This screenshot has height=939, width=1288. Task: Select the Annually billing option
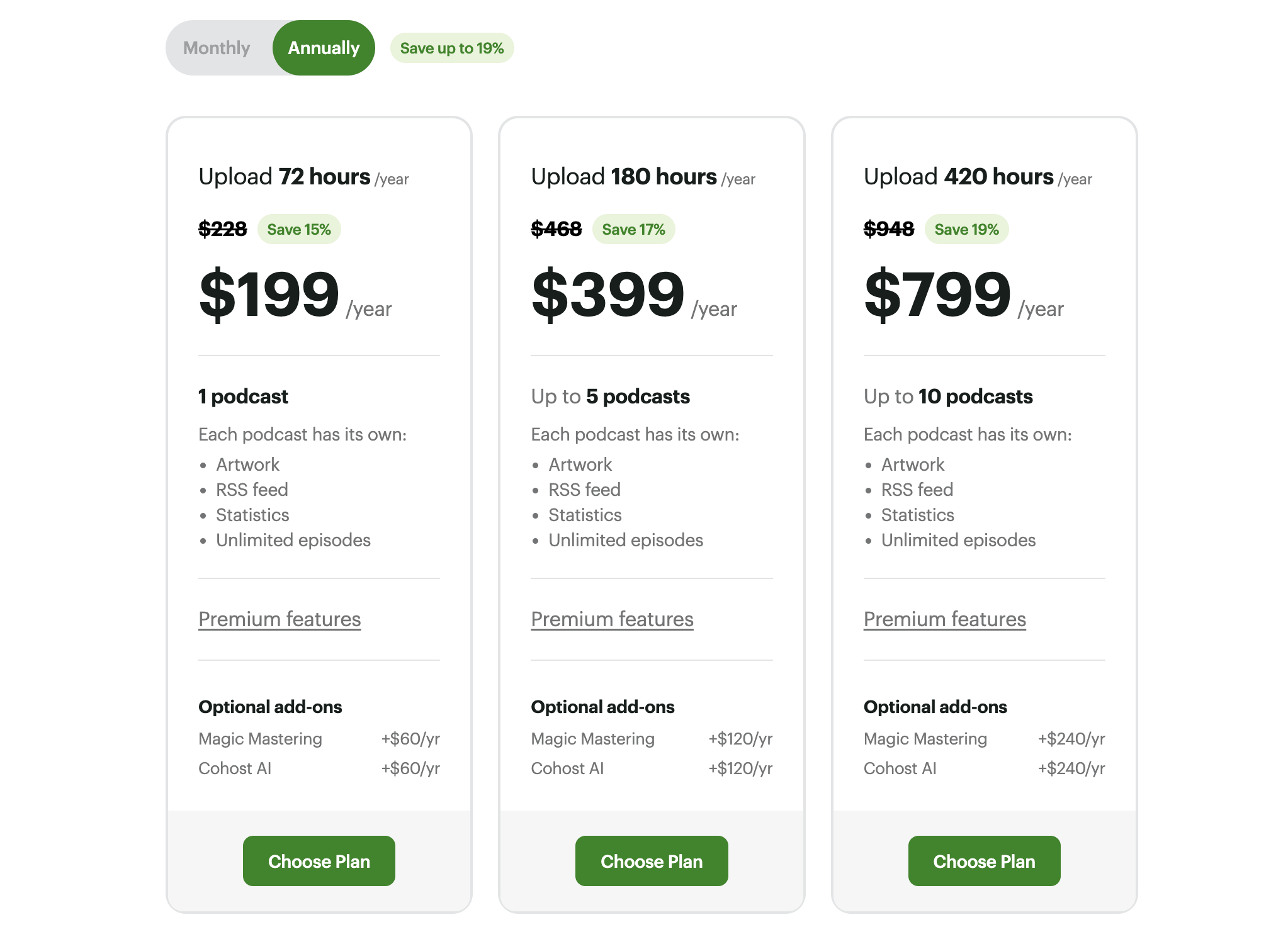[324, 48]
